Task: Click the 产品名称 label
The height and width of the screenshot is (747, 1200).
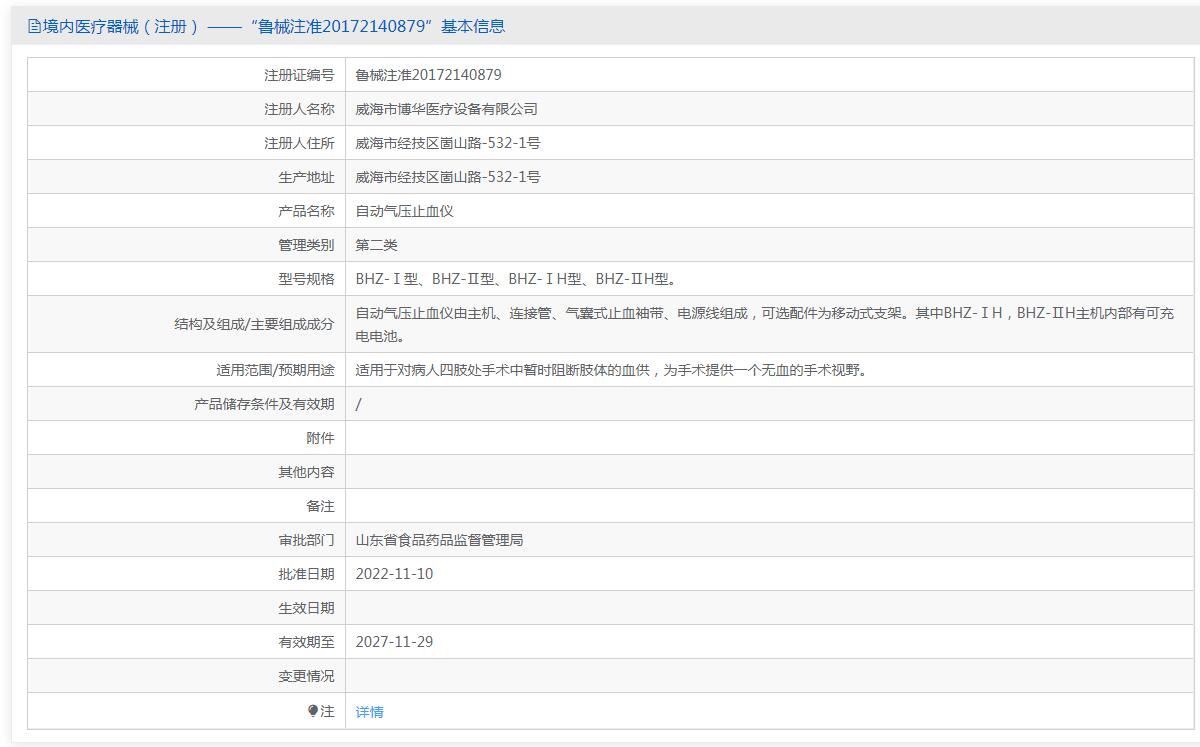Action: pyautogui.click(x=306, y=211)
